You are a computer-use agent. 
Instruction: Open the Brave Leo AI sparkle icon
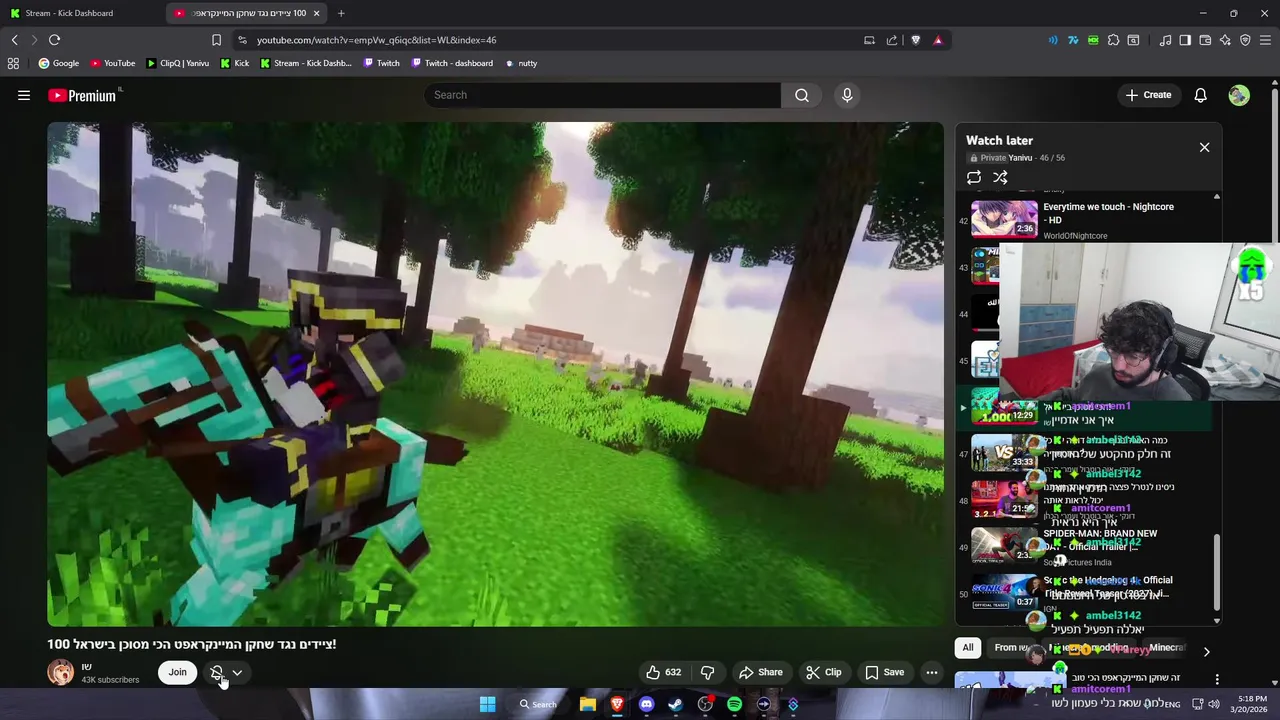tap(1225, 40)
